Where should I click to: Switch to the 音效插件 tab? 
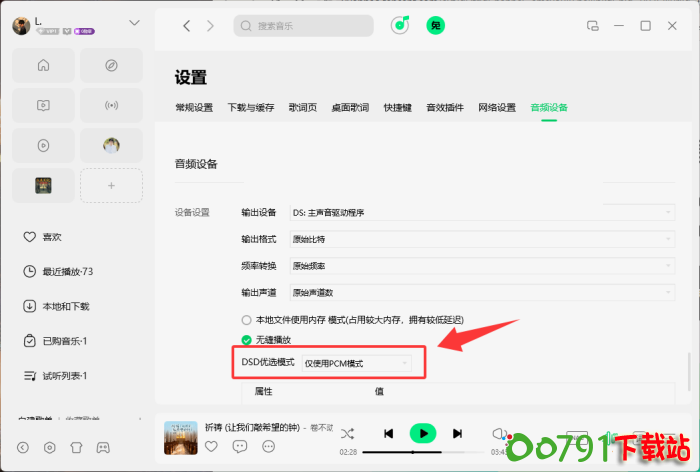445,107
